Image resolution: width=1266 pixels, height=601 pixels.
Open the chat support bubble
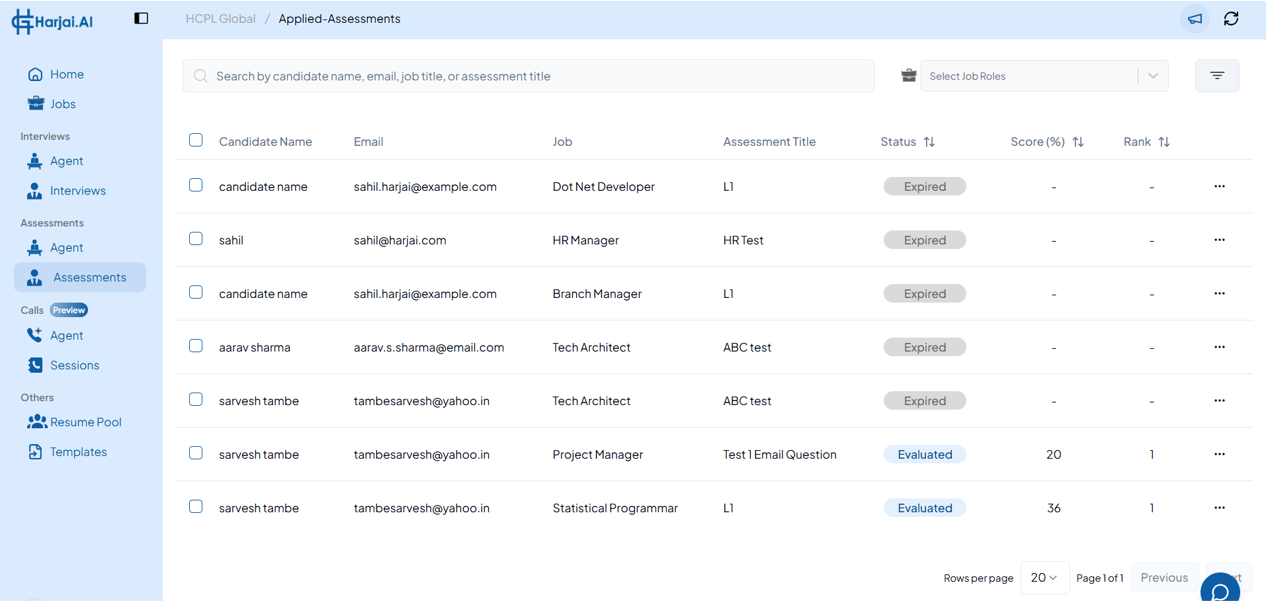[x=1220, y=590]
